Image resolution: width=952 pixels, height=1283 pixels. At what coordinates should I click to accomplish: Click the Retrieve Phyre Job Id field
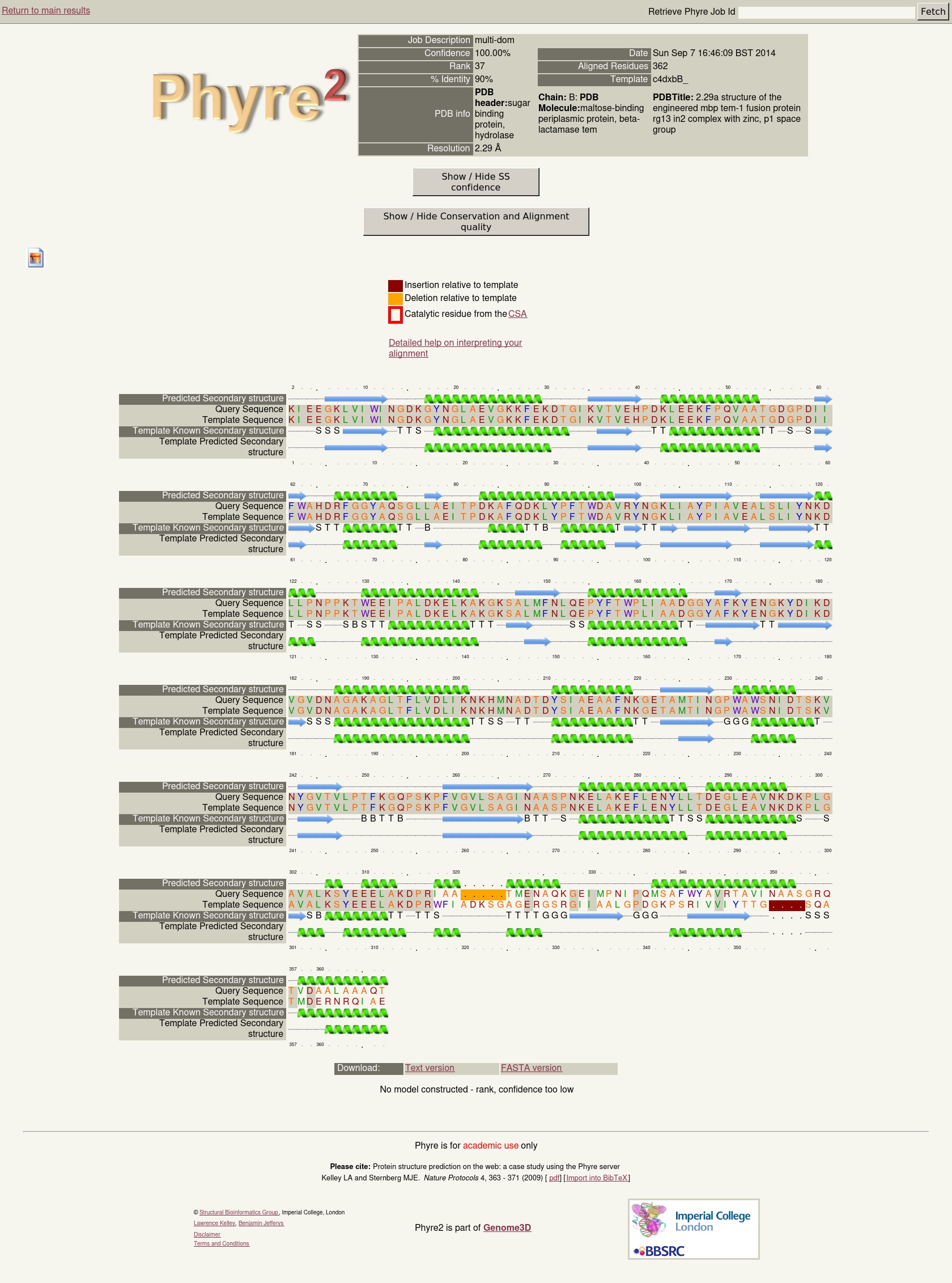[826, 12]
